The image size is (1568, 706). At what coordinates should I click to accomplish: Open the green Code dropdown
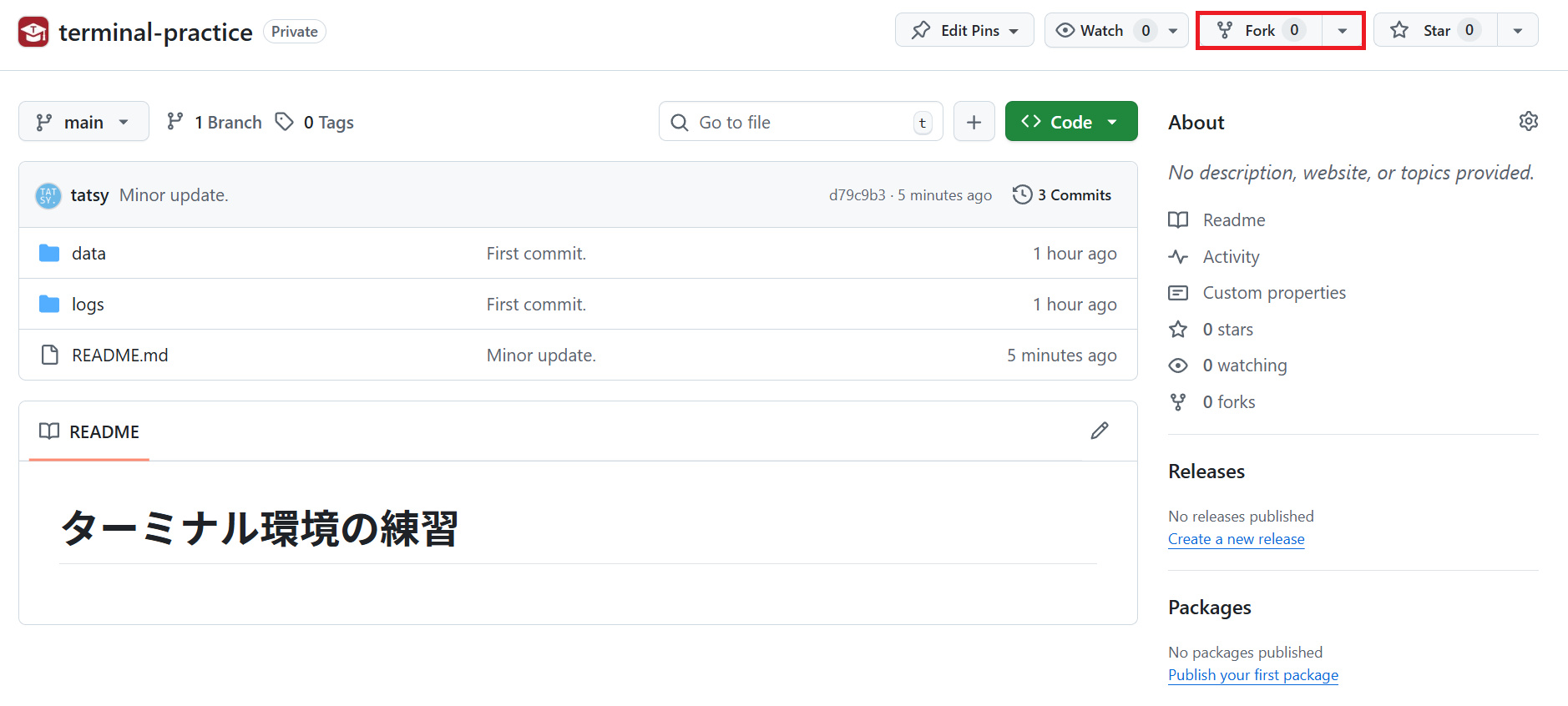point(1071,122)
